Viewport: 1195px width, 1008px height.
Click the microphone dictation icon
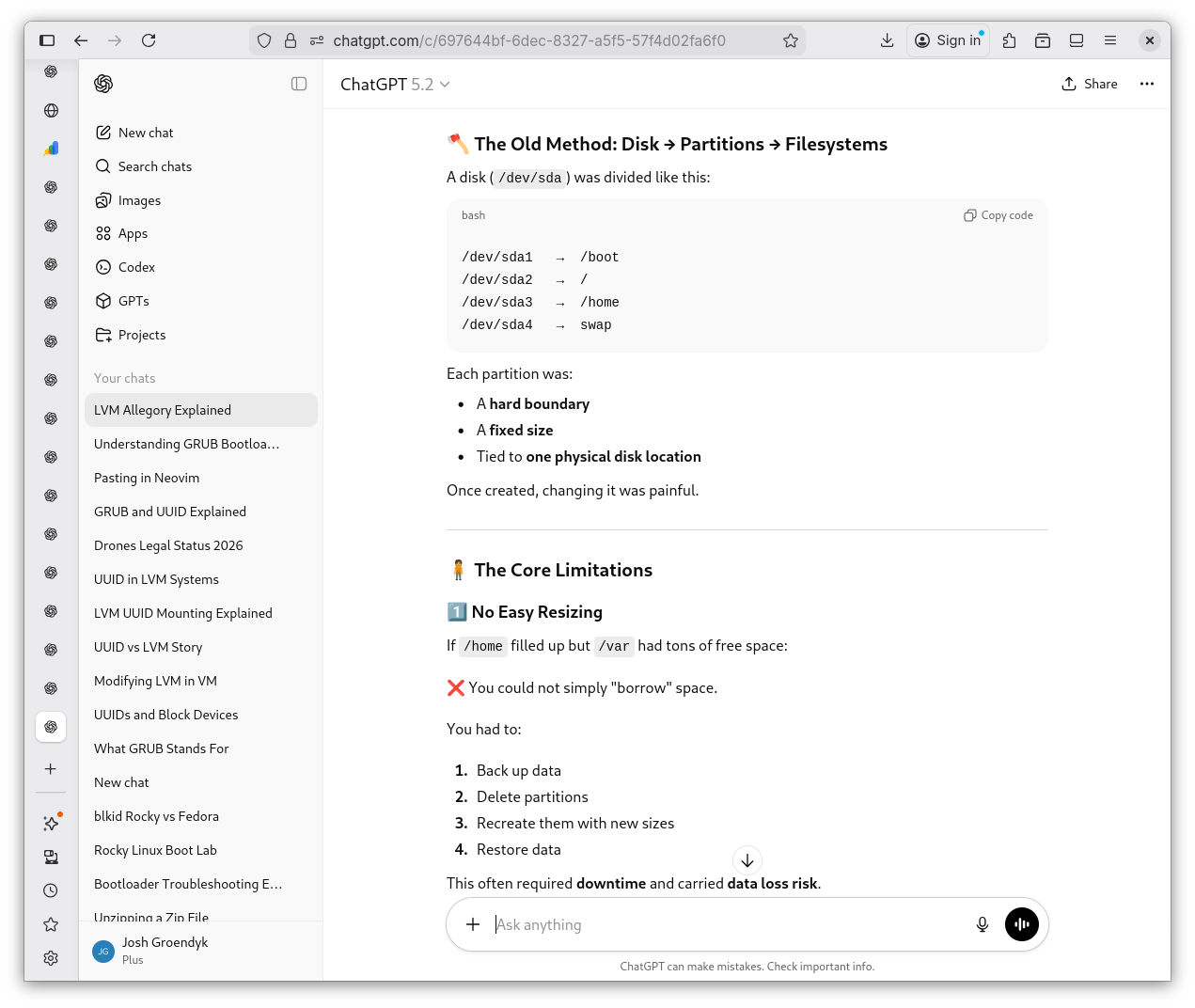click(x=982, y=924)
